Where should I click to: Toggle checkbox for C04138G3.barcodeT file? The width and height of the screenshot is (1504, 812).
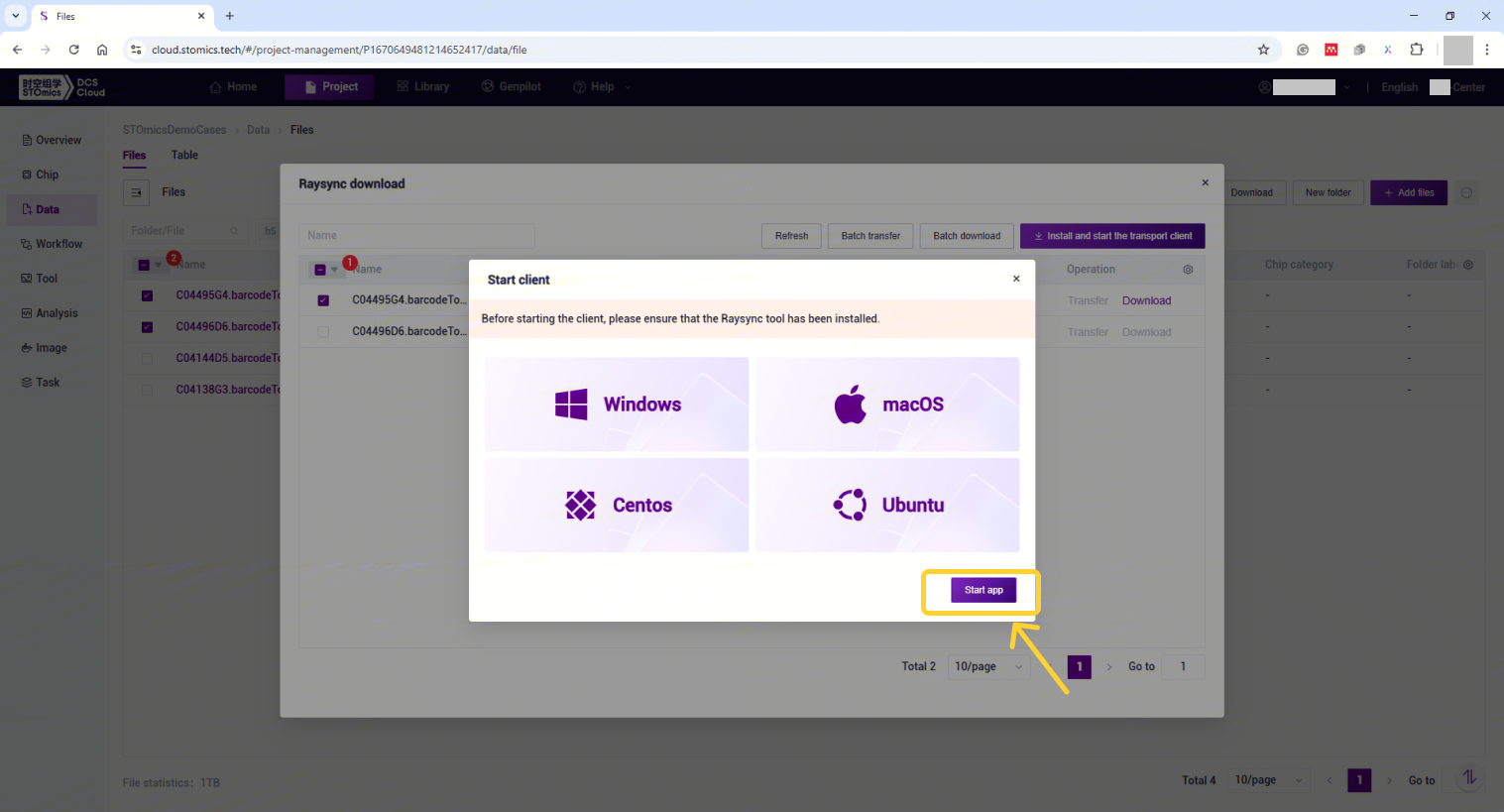click(147, 390)
